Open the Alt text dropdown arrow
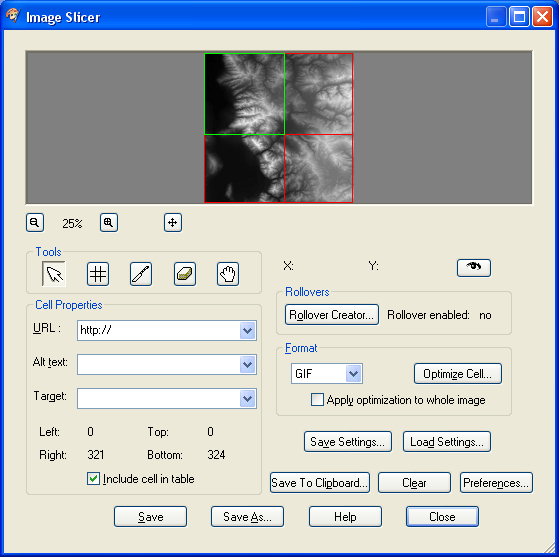Screen dimensions: 559x557 (247, 364)
